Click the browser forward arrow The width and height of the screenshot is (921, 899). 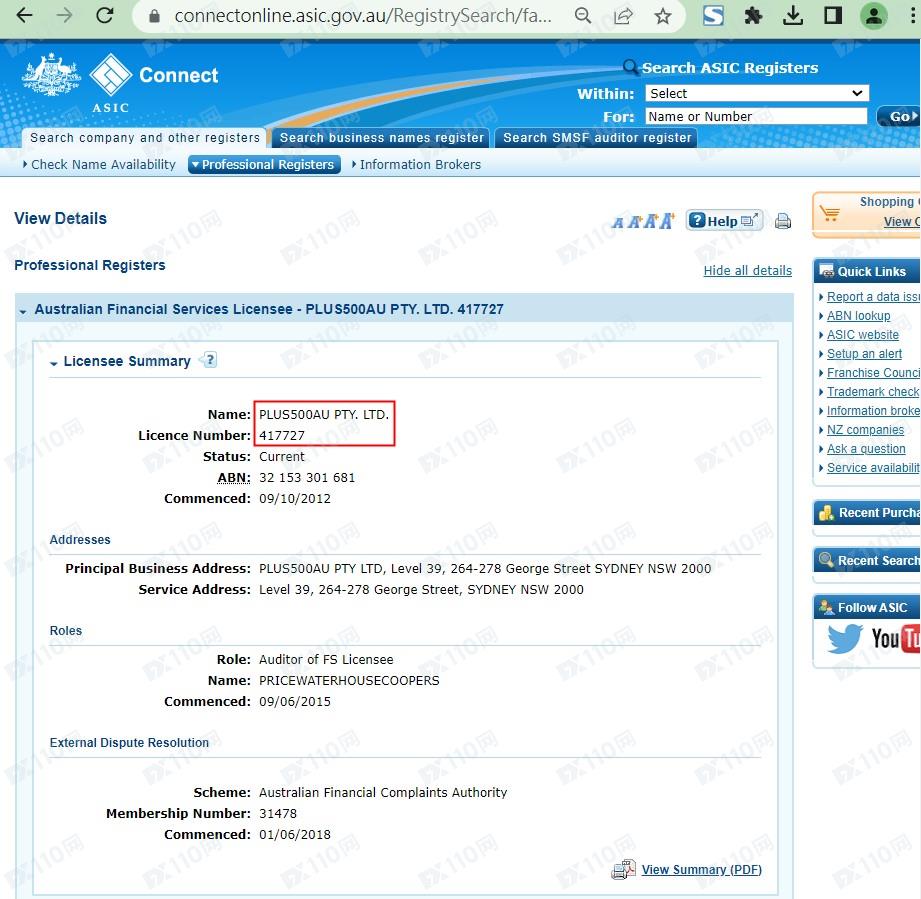(64, 16)
